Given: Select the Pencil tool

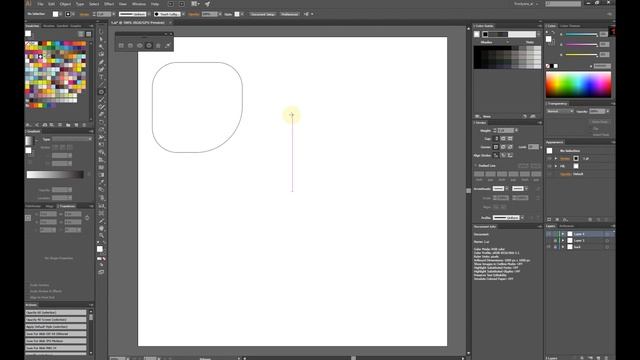Looking at the screenshot, I should tap(101, 107).
